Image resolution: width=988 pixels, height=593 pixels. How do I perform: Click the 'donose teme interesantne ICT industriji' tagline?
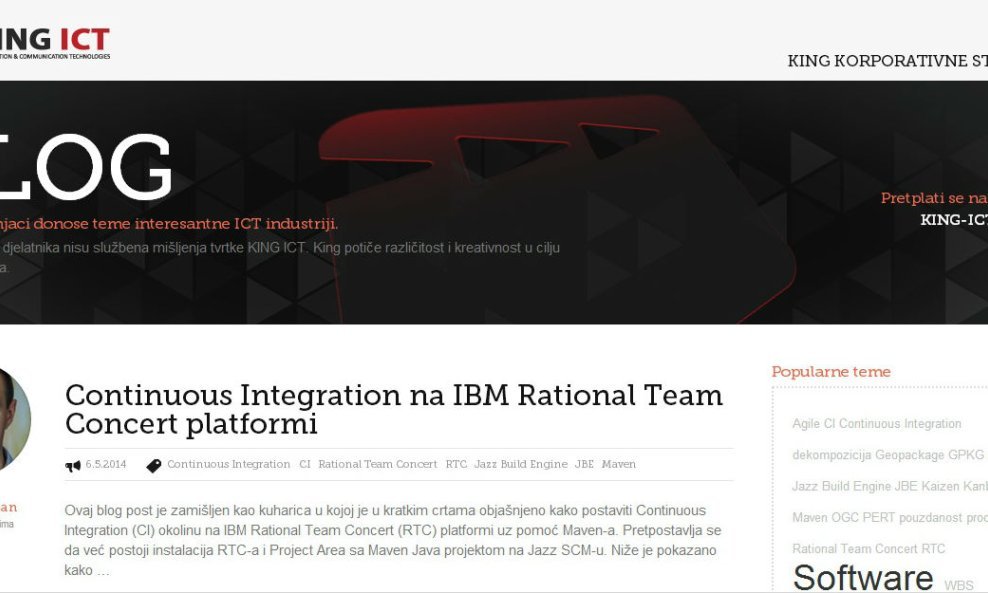(185, 224)
